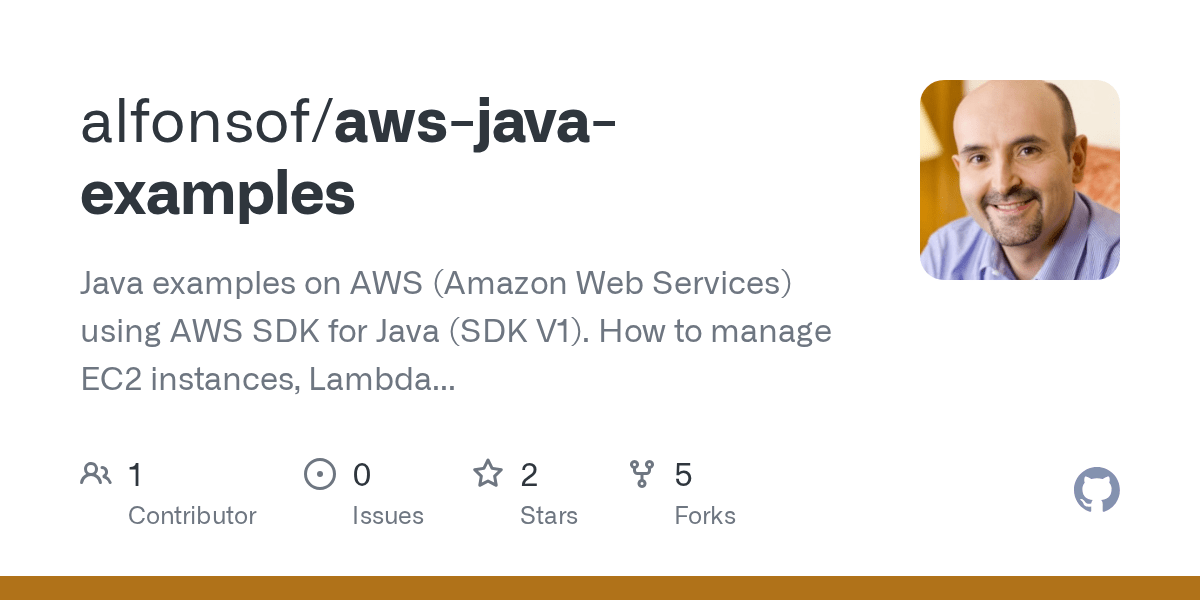Click the Forks label

[705, 516]
